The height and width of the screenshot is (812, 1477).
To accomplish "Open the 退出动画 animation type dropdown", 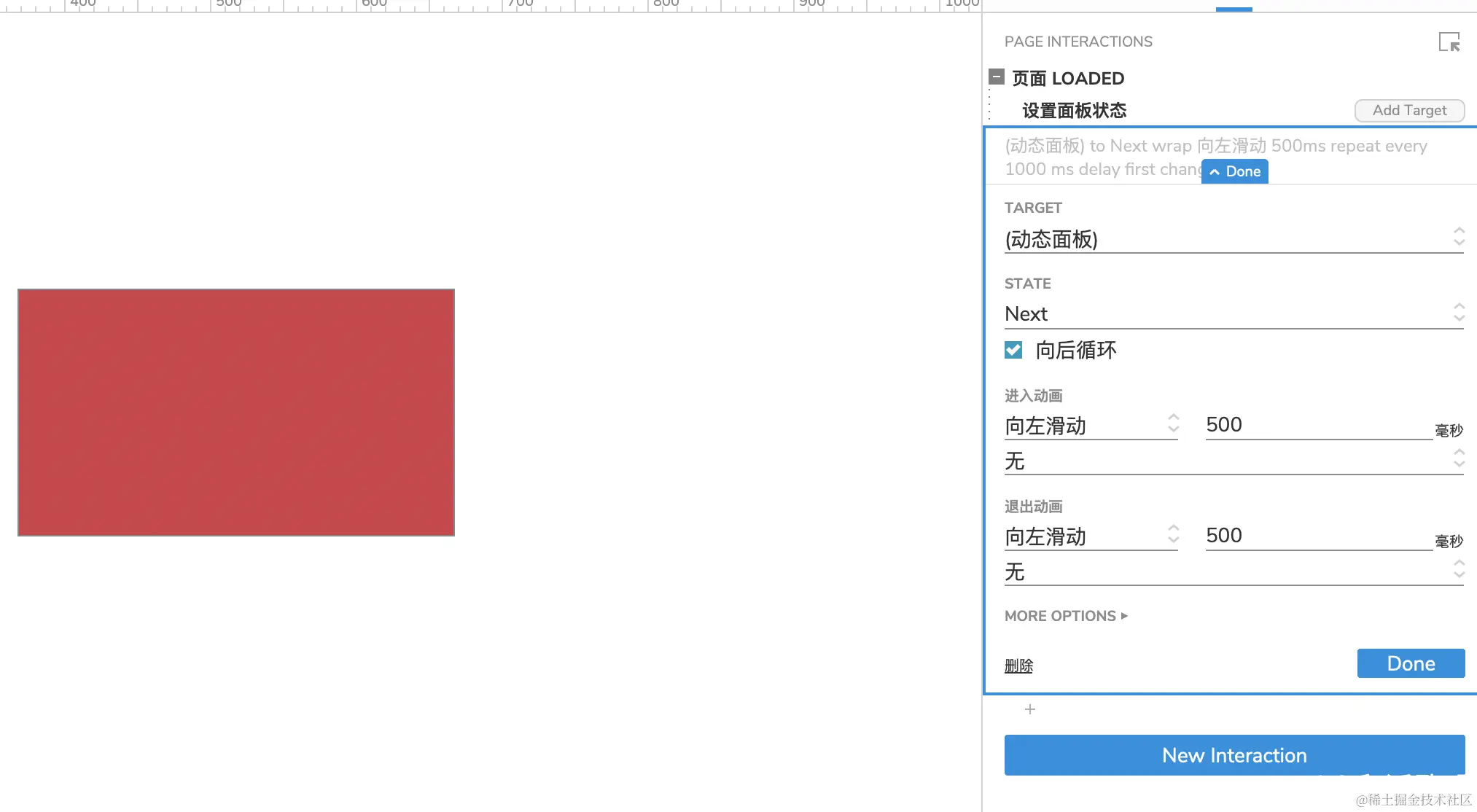I will (1091, 536).
